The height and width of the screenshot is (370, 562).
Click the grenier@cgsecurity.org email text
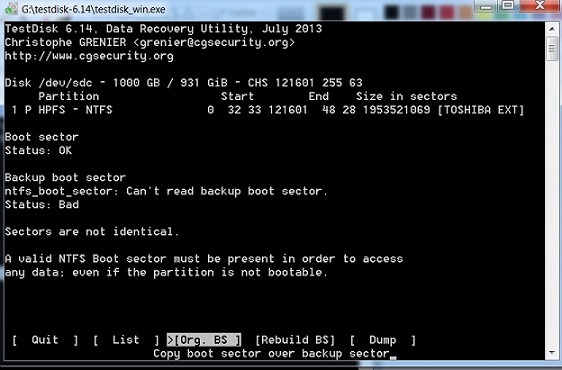point(214,42)
